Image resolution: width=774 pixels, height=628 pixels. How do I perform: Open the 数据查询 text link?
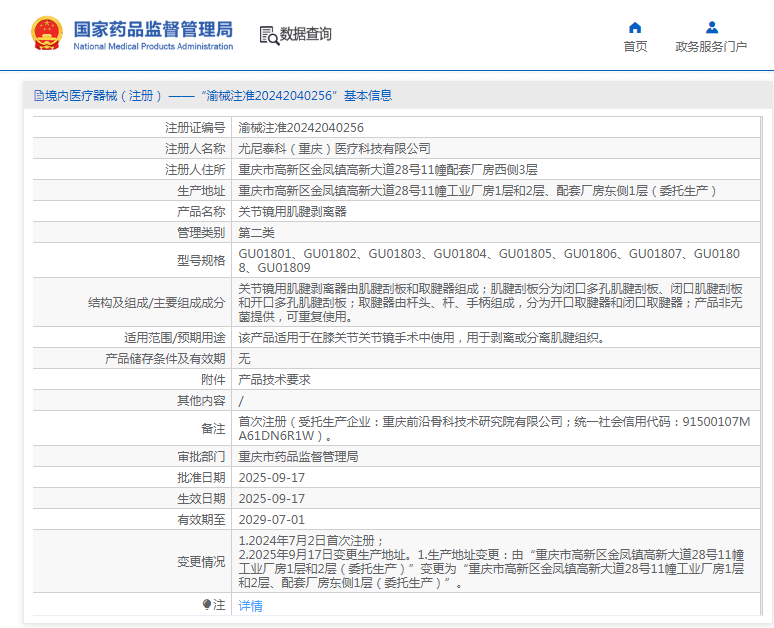click(305, 34)
